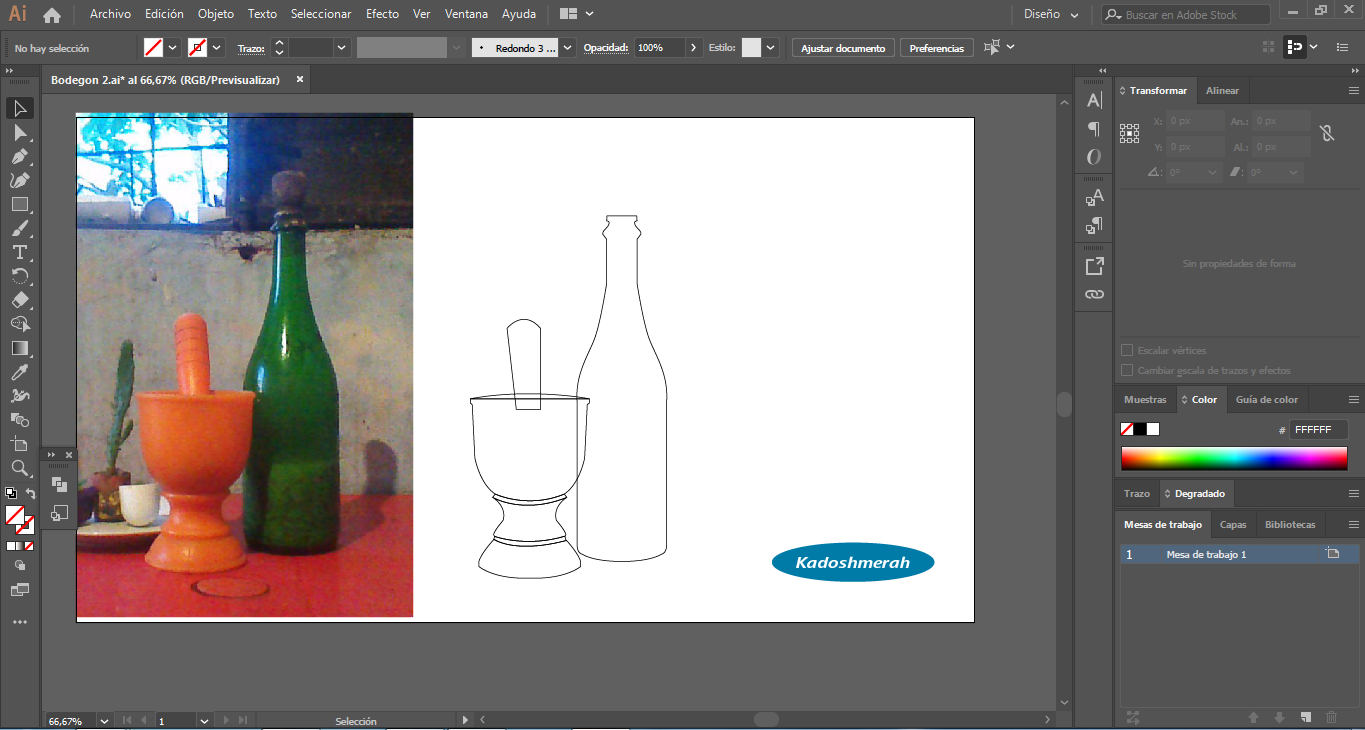This screenshot has height=730, width=1365.
Task: Open the Asset Export panel icon
Action: [x=1094, y=266]
